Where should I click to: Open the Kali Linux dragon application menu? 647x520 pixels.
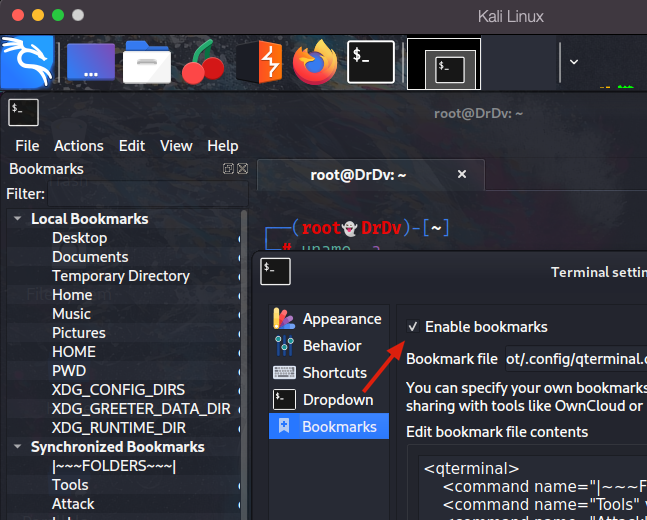tap(26, 61)
